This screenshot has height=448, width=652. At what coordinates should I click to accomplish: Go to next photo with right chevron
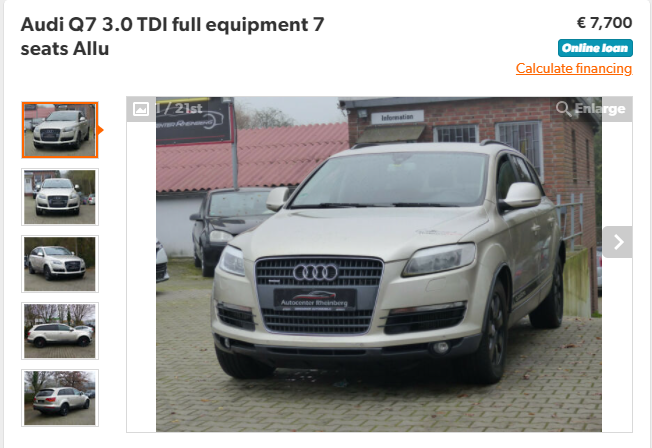pyautogui.click(x=618, y=242)
